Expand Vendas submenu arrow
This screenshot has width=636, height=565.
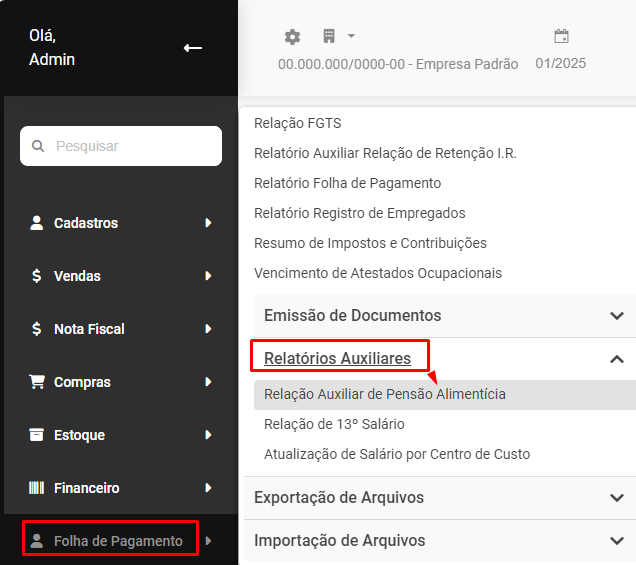[x=208, y=276]
